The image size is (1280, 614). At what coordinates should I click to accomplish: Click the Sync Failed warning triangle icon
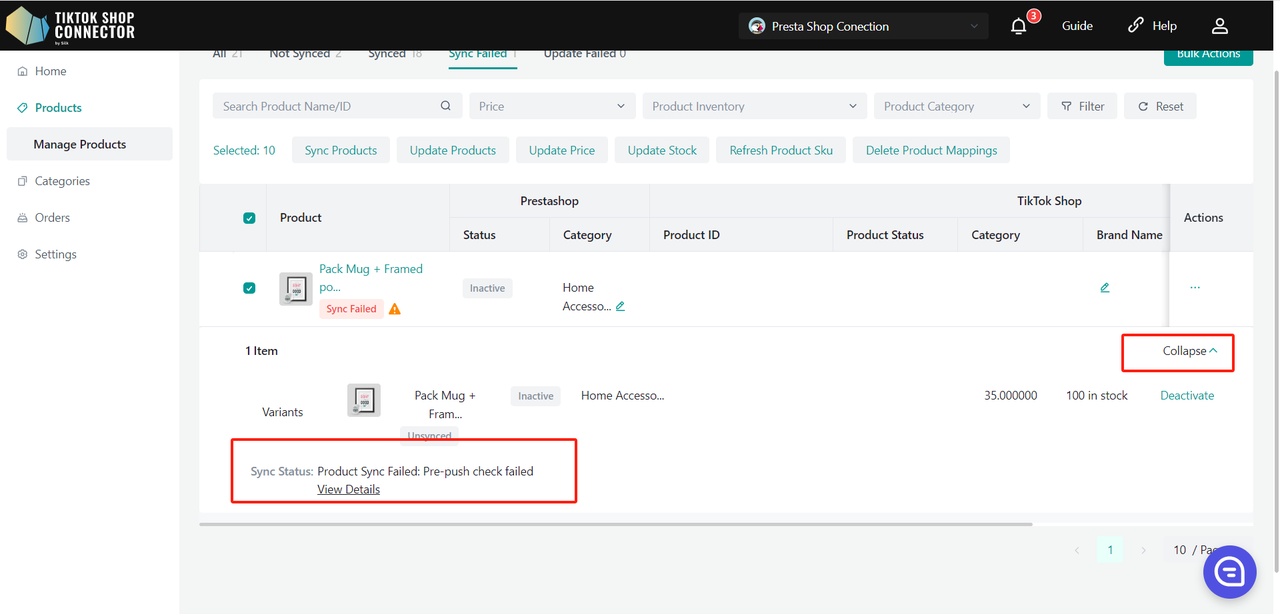pos(395,309)
